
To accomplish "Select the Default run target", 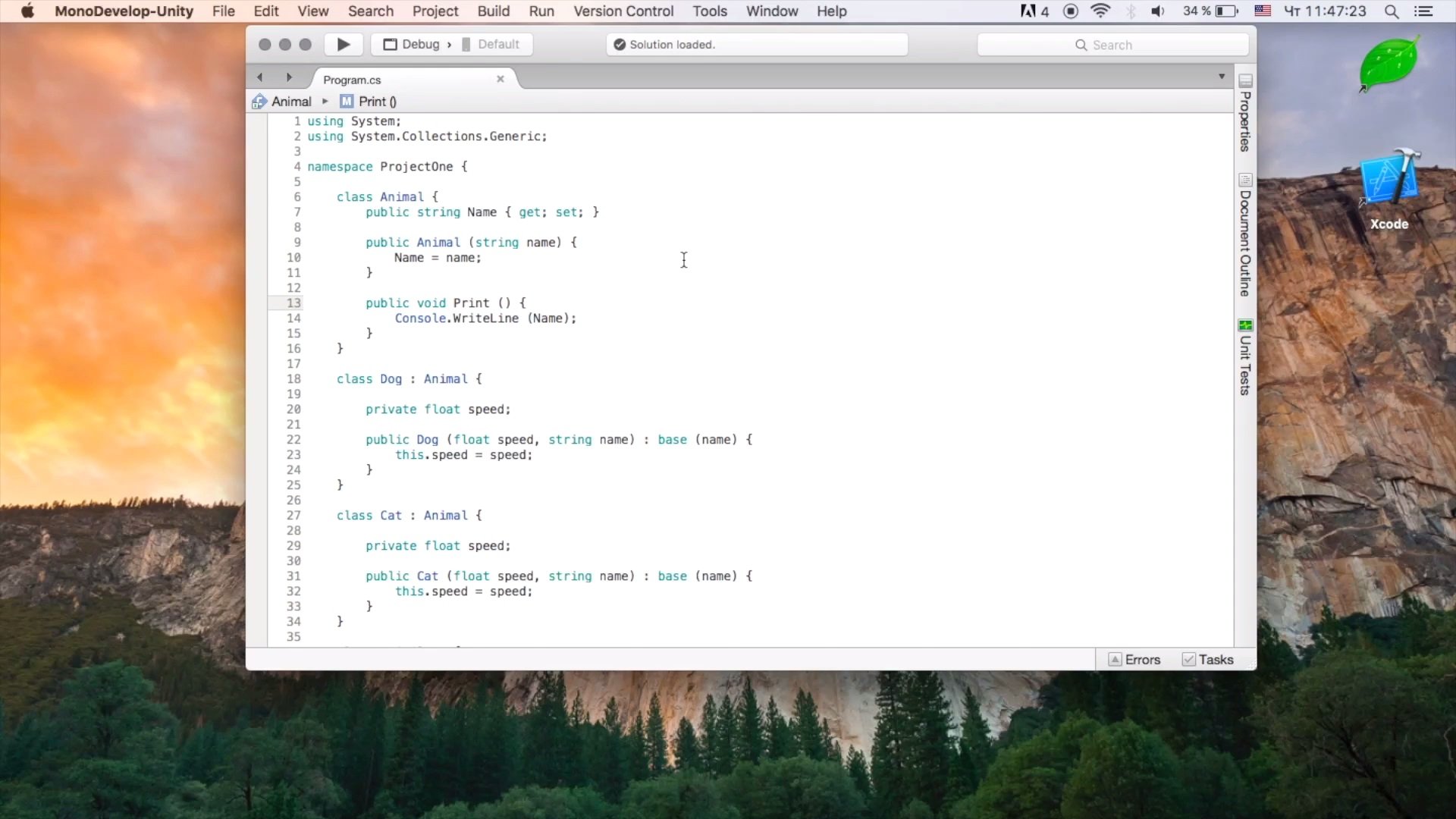I will tap(491, 45).
